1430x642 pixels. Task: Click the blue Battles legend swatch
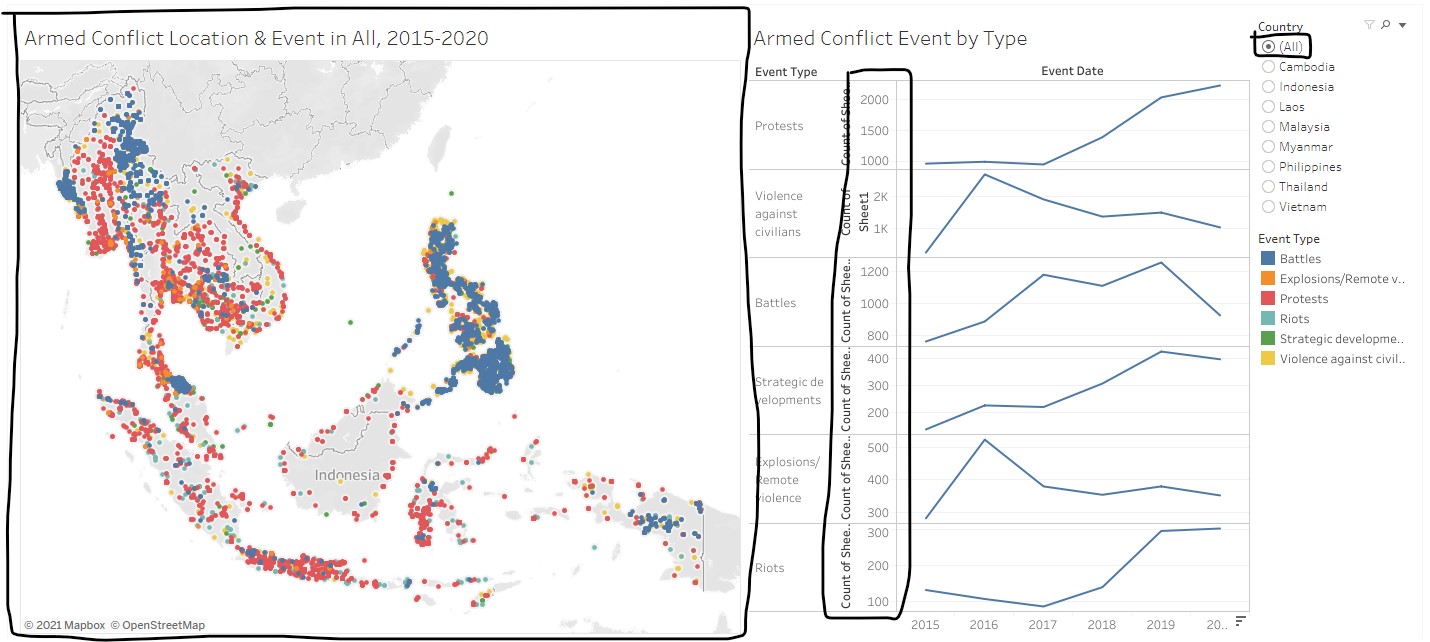(x=1268, y=258)
